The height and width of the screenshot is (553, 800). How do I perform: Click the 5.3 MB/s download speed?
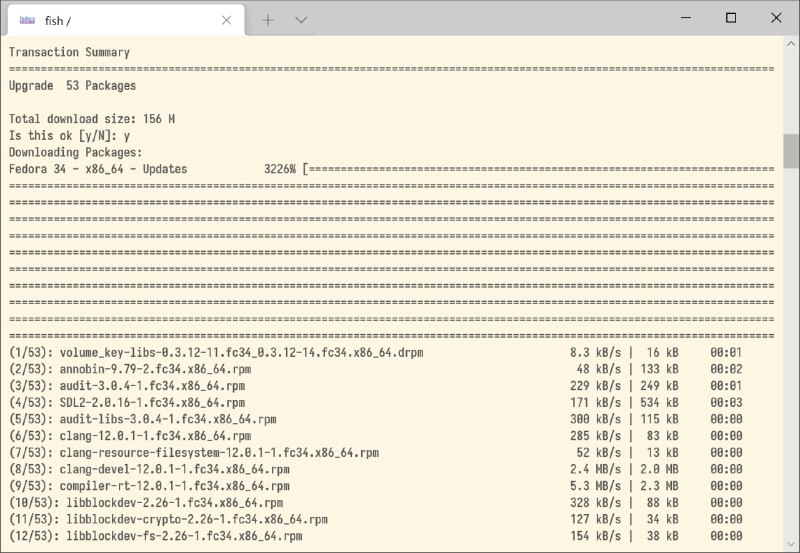click(595, 486)
